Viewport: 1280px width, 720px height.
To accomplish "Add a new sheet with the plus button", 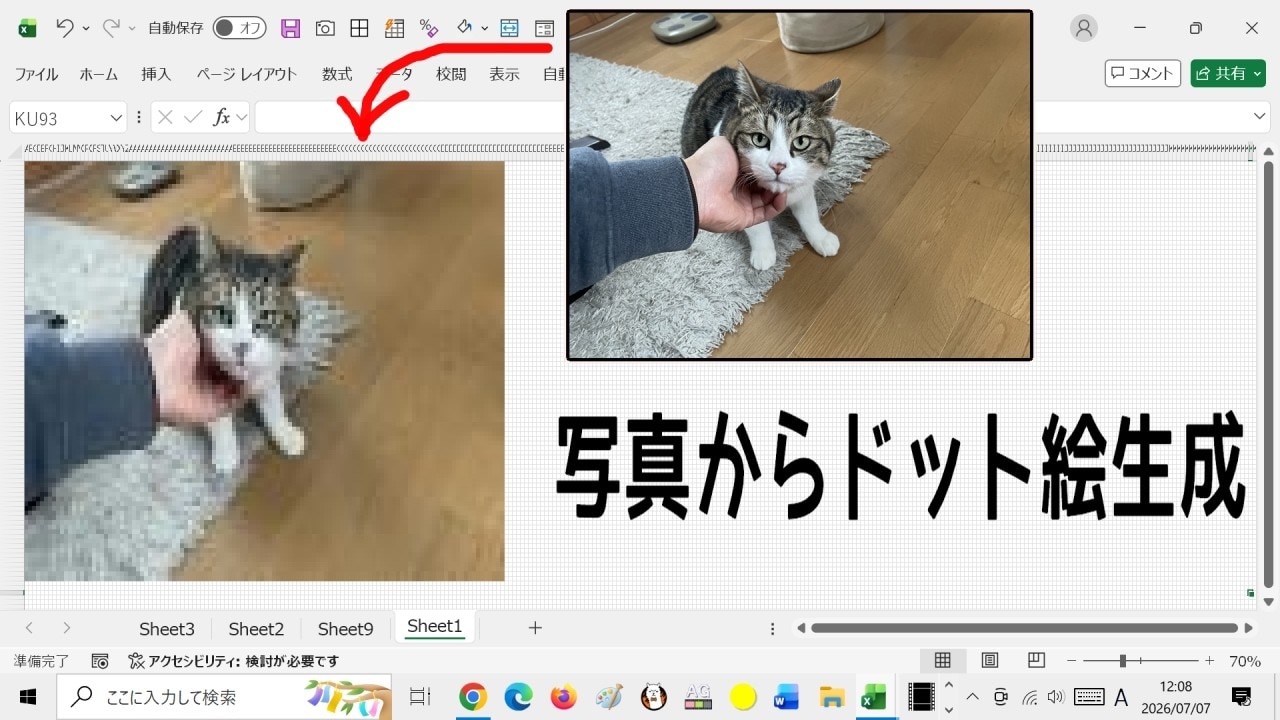I will [535, 628].
